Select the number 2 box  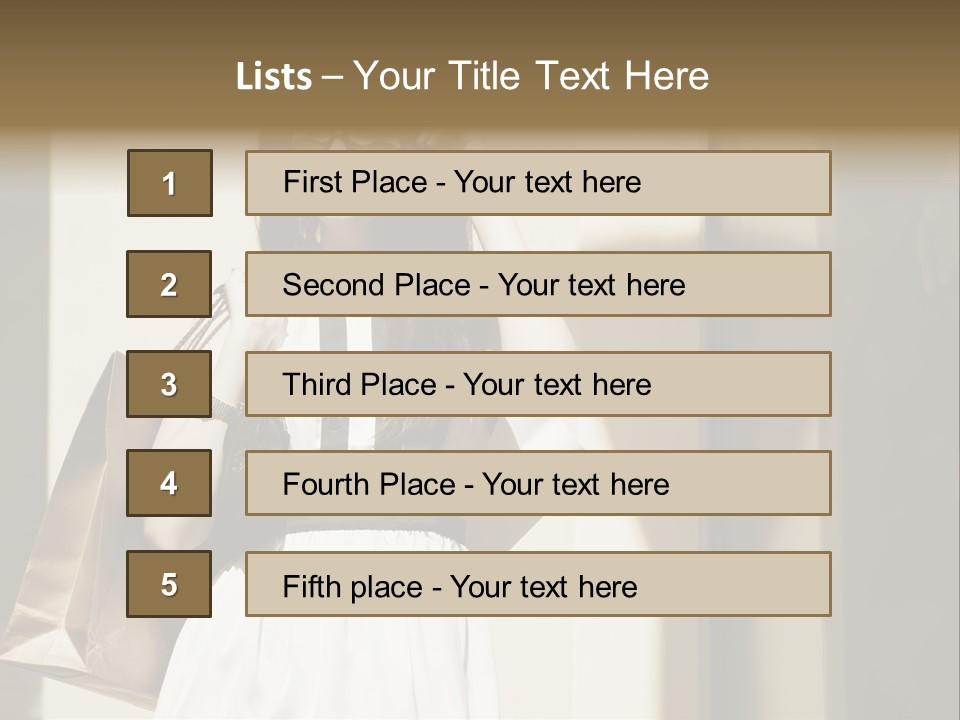(x=169, y=284)
